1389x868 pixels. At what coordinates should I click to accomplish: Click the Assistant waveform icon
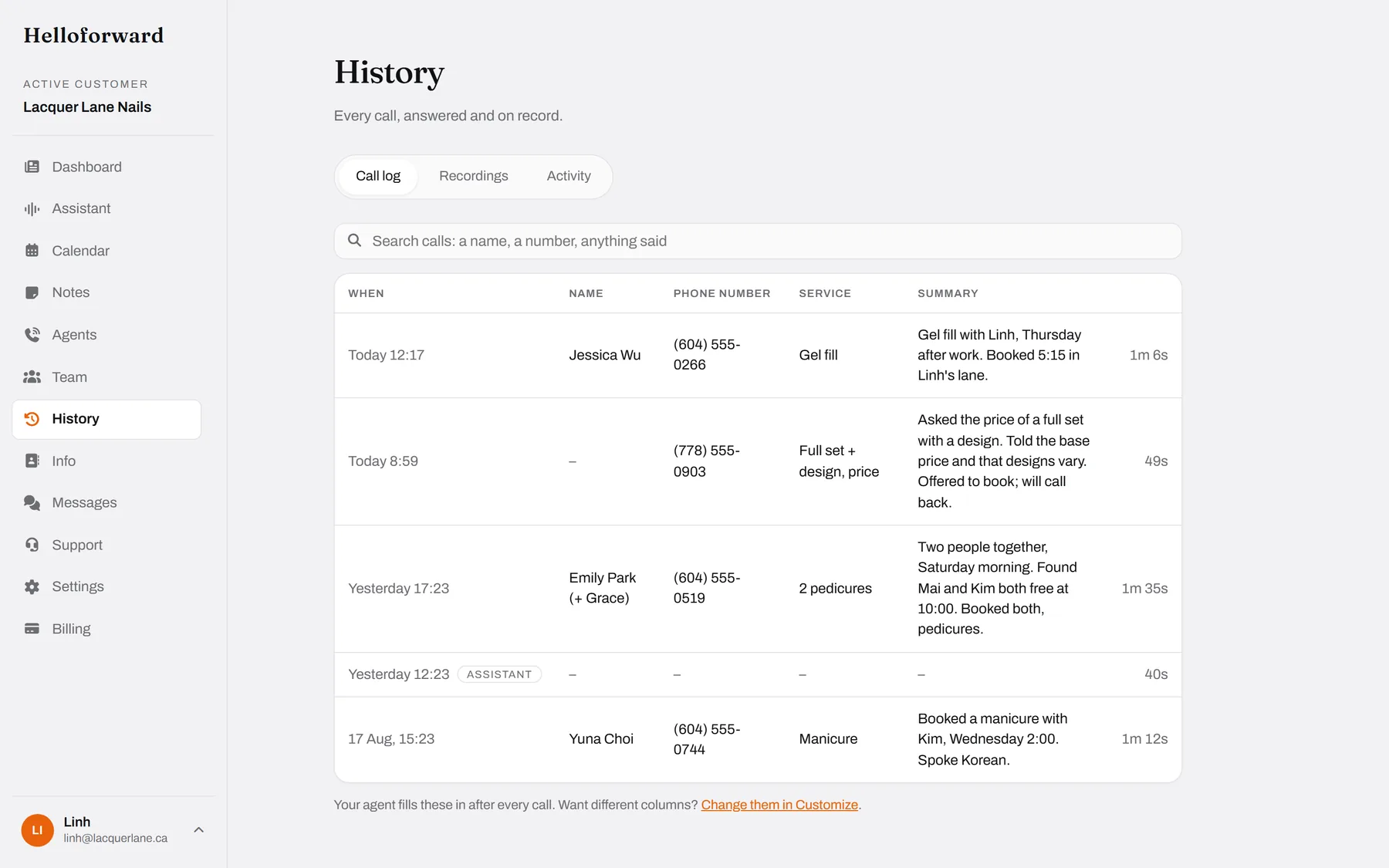coord(32,209)
